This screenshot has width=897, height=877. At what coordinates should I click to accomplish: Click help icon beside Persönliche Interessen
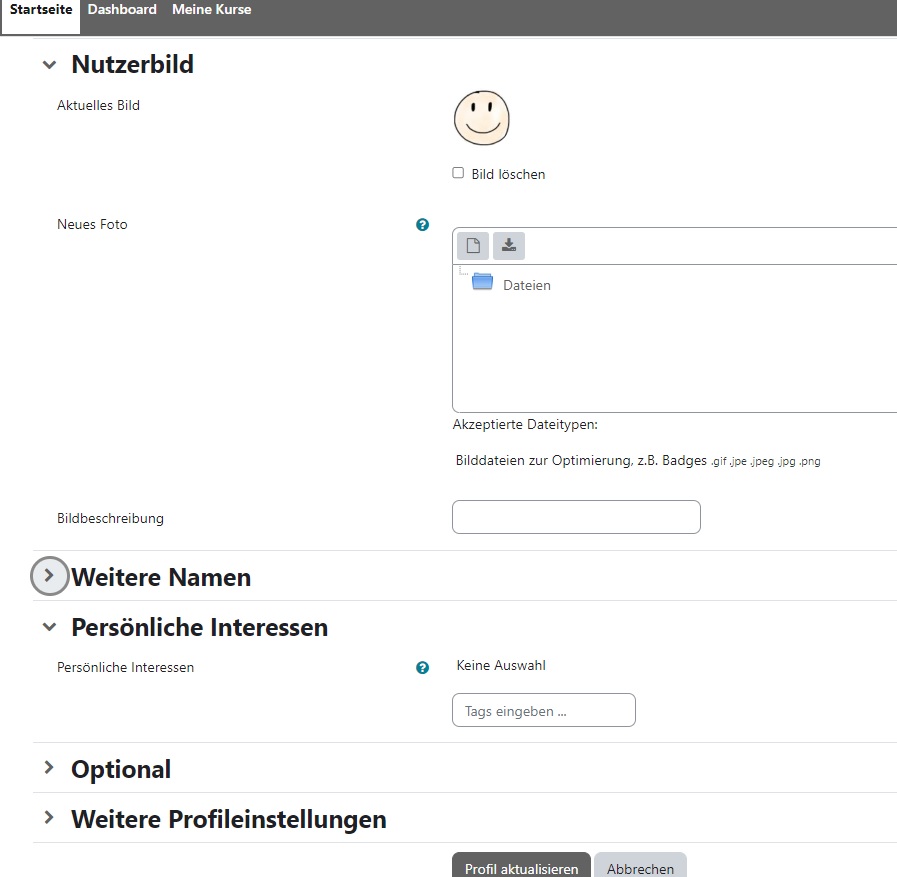pos(422,668)
